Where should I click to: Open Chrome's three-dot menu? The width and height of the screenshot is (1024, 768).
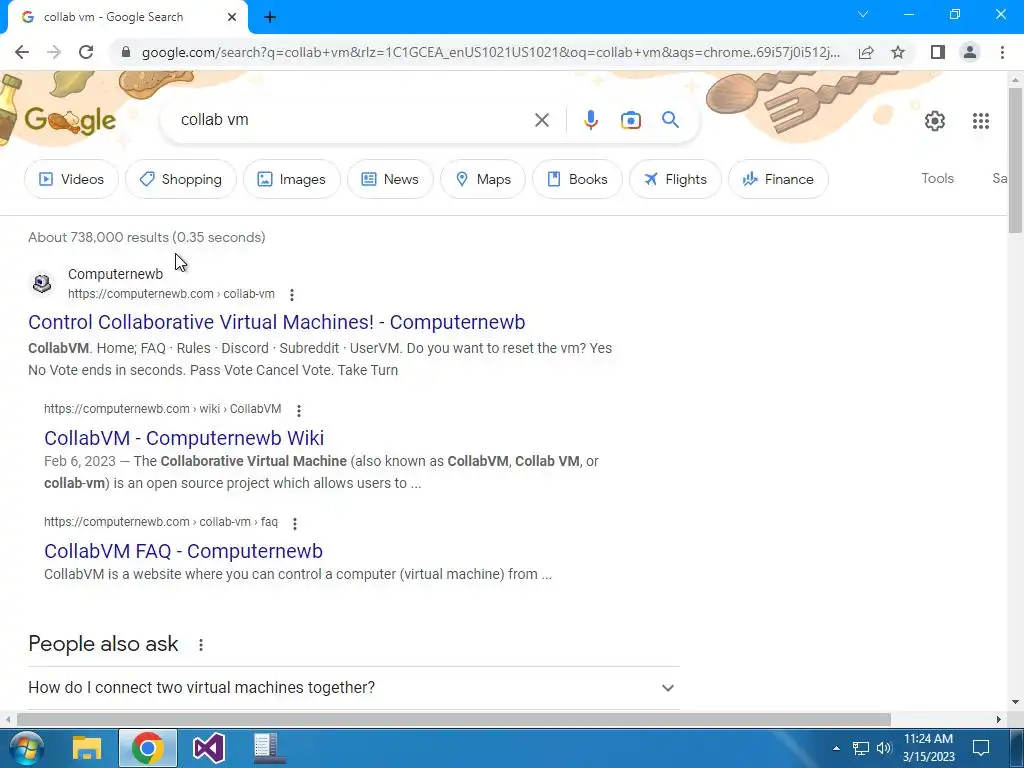tap(1002, 52)
